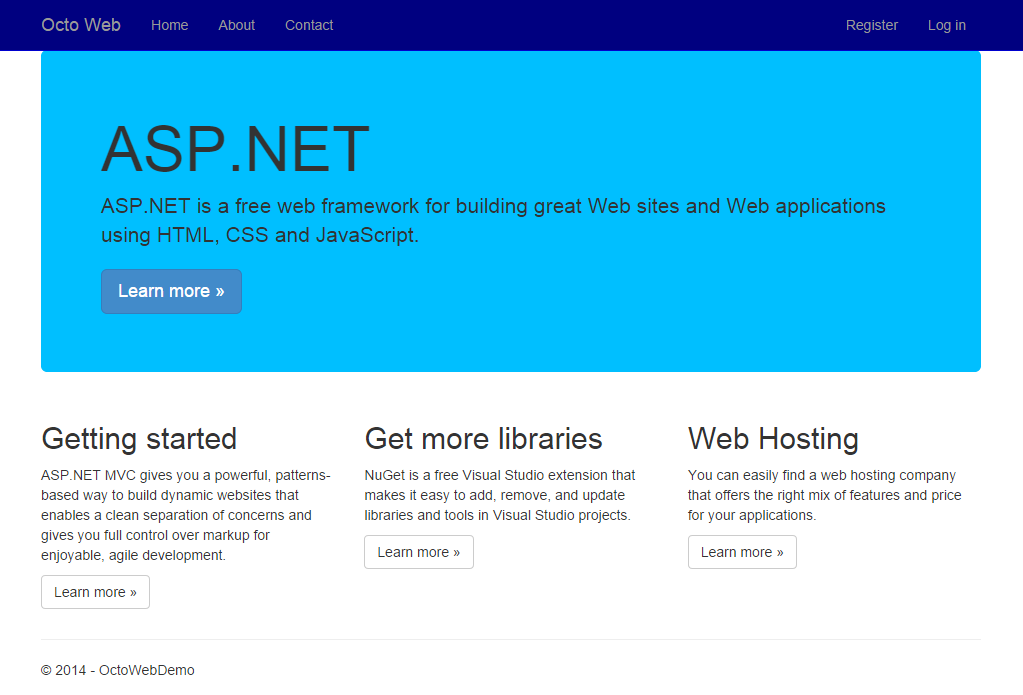The width and height of the screenshot is (1023, 695).
Task: Click the ASP.NET heading
Action: tap(235, 148)
